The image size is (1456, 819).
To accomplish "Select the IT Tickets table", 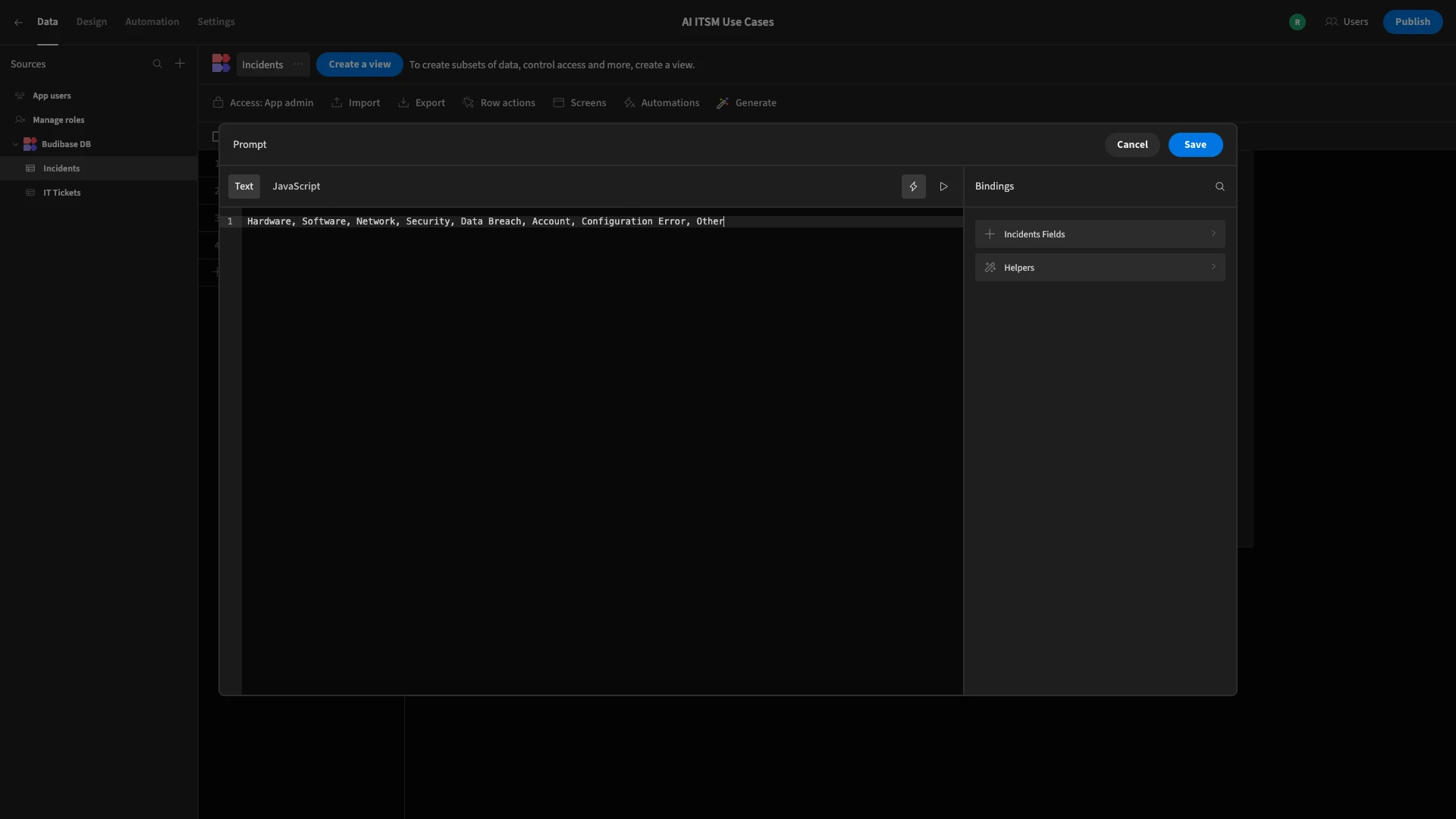I will 99,193.
